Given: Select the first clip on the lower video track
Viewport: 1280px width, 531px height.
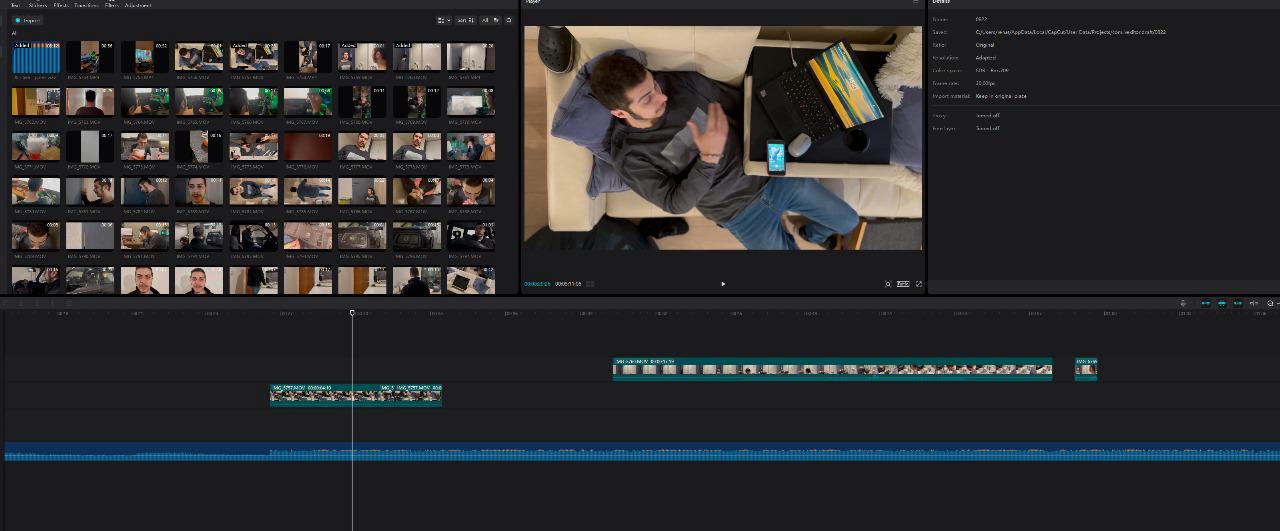Looking at the screenshot, I should [x=325, y=394].
